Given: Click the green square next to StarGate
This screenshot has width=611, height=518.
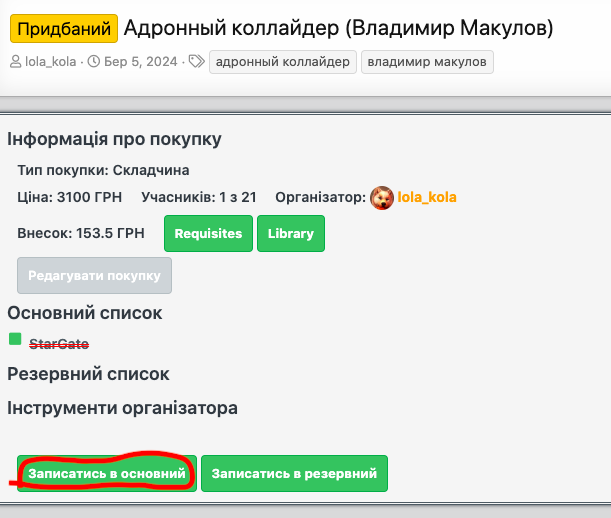Looking at the screenshot, I should [15, 339].
